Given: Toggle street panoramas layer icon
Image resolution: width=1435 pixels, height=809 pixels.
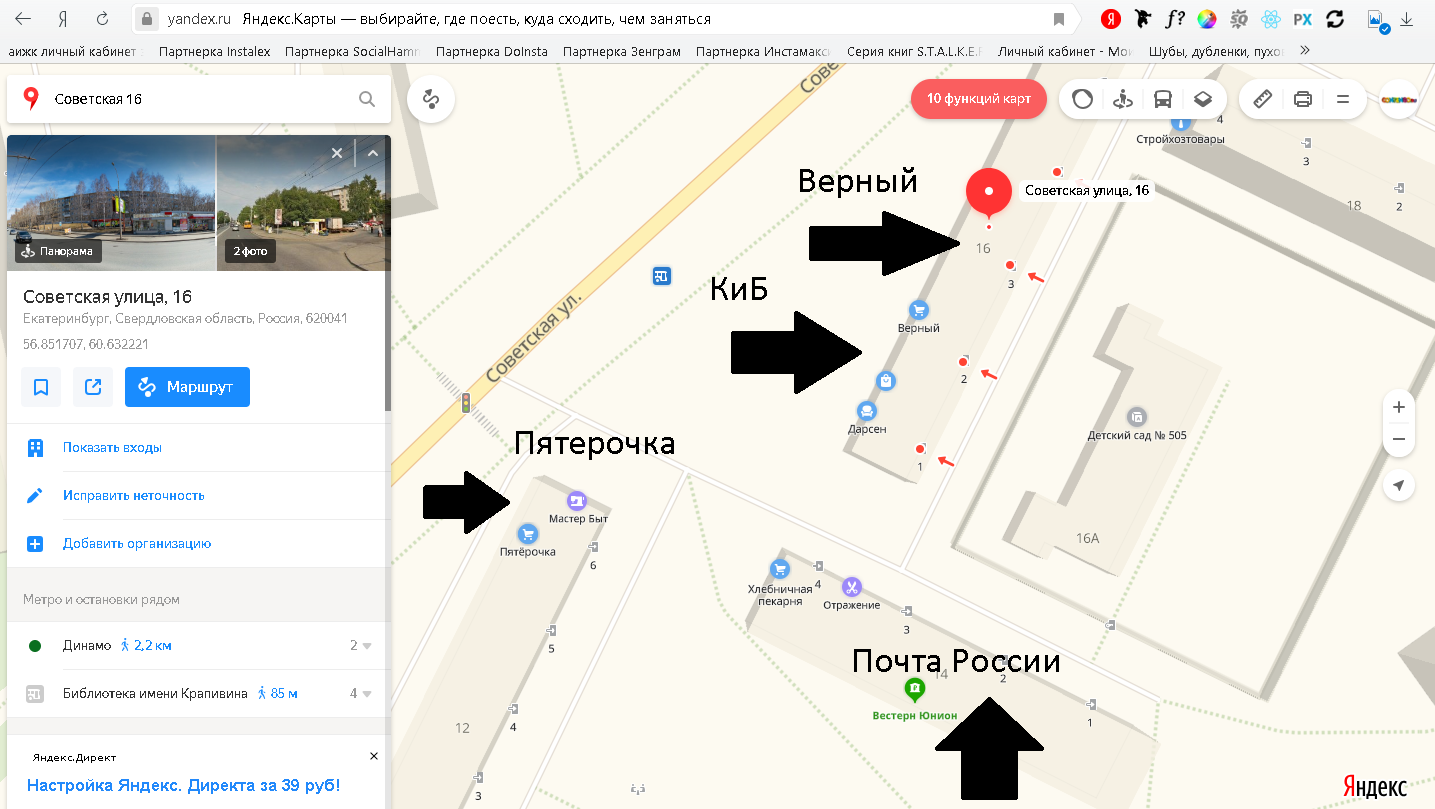Looking at the screenshot, I should pos(1122,99).
